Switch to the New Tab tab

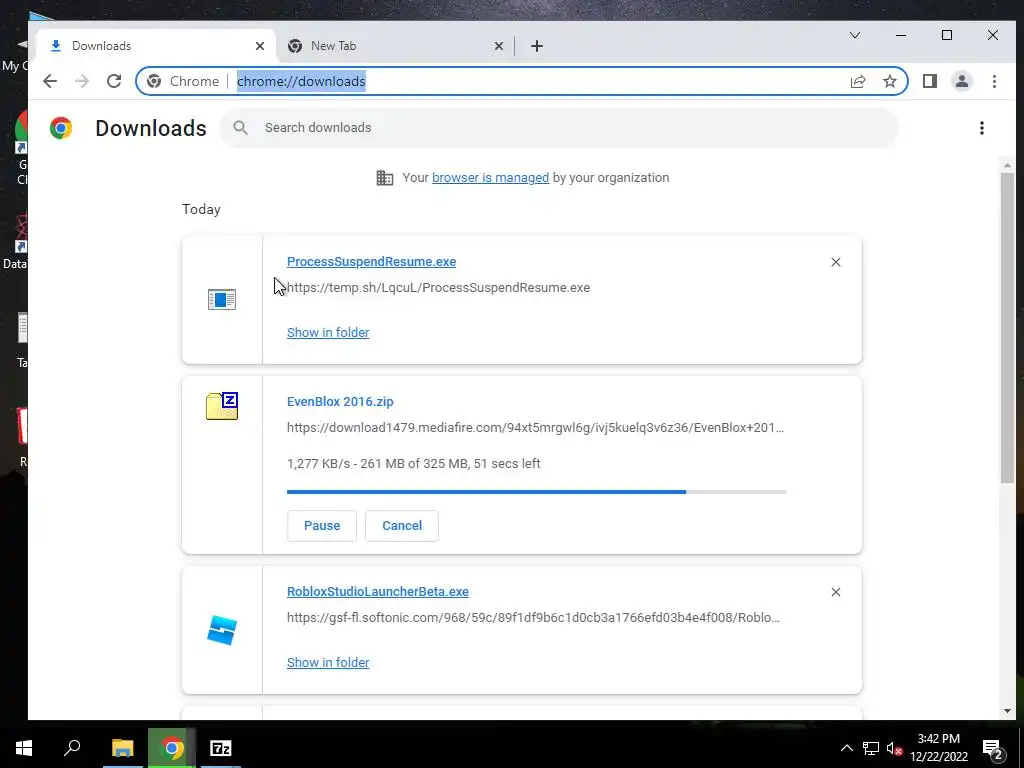click(x=394, y=46)
